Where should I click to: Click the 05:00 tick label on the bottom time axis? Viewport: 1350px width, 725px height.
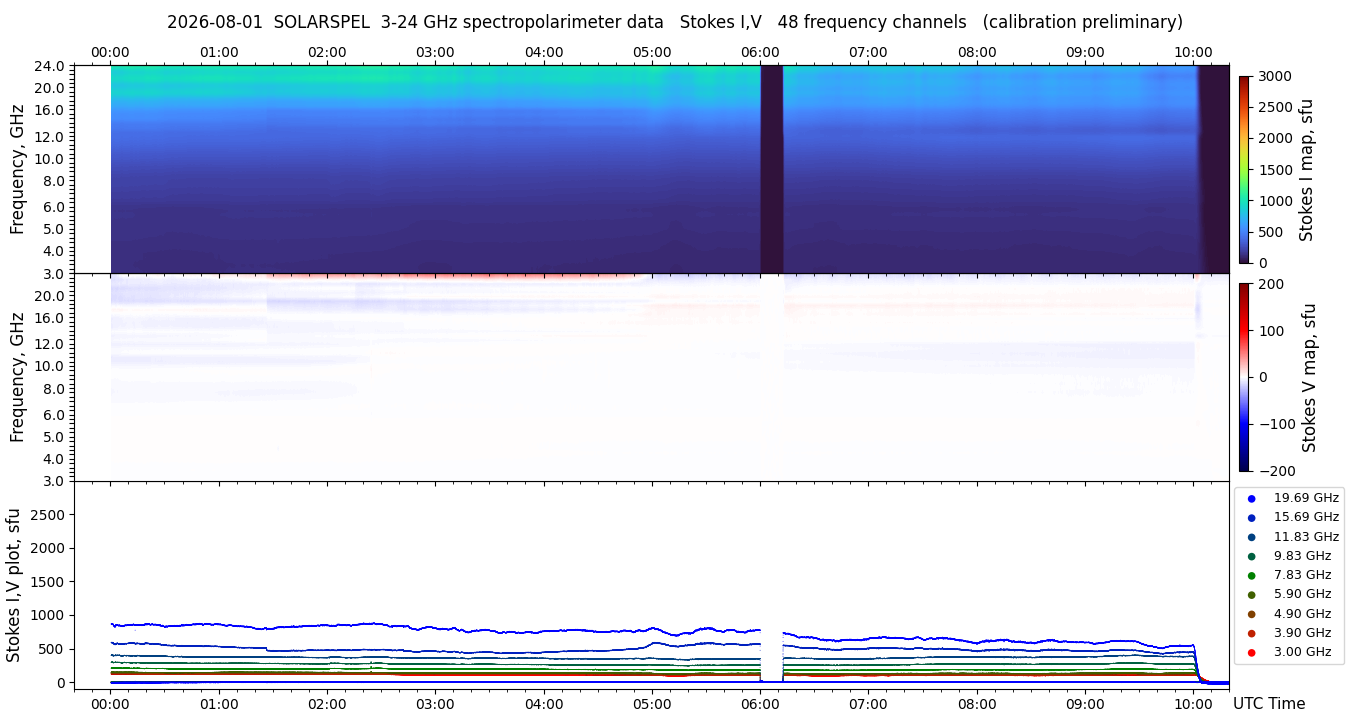pyautogui.click(x=652, y=704)
